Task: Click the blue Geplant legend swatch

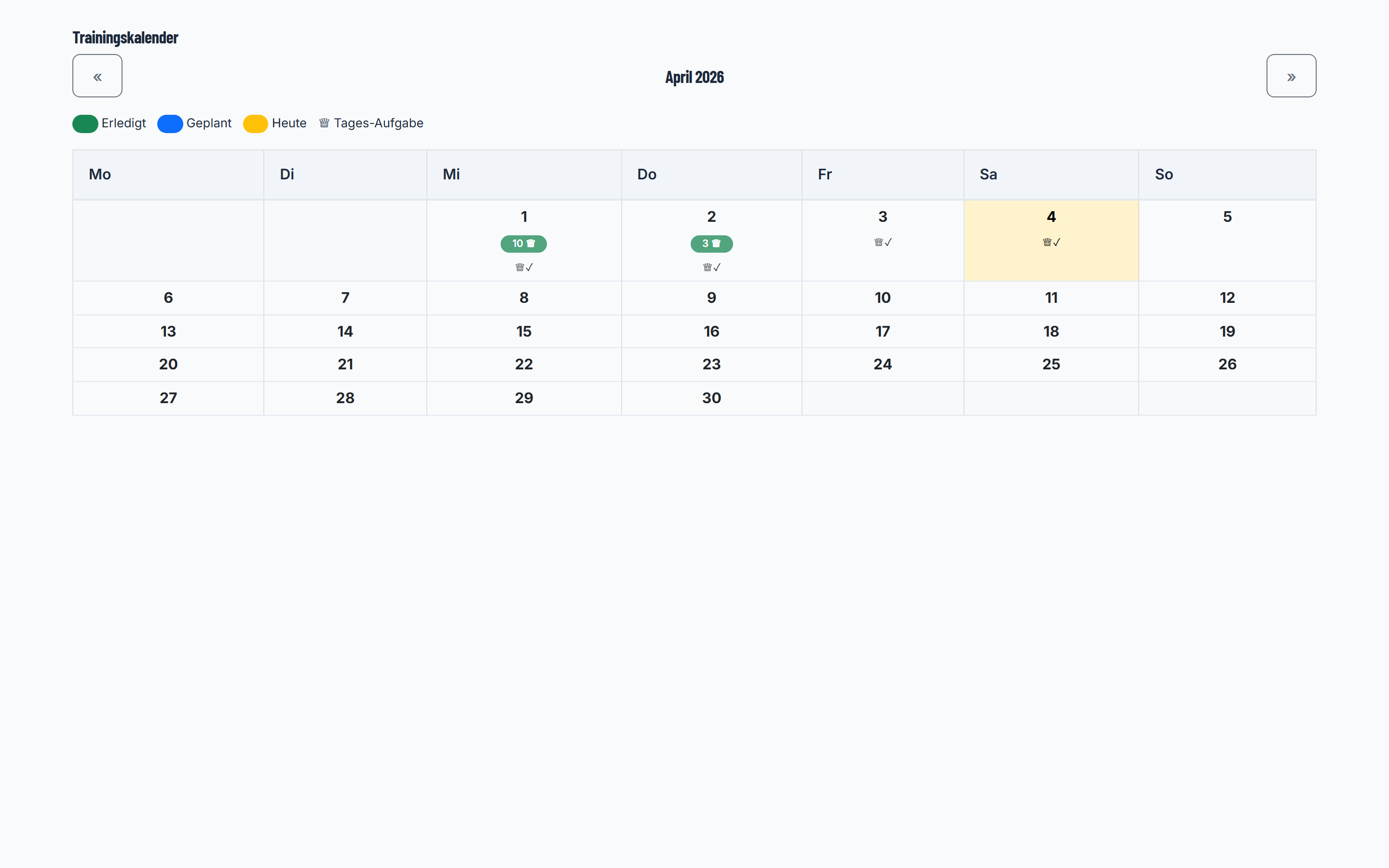Action: coord(170,123)
